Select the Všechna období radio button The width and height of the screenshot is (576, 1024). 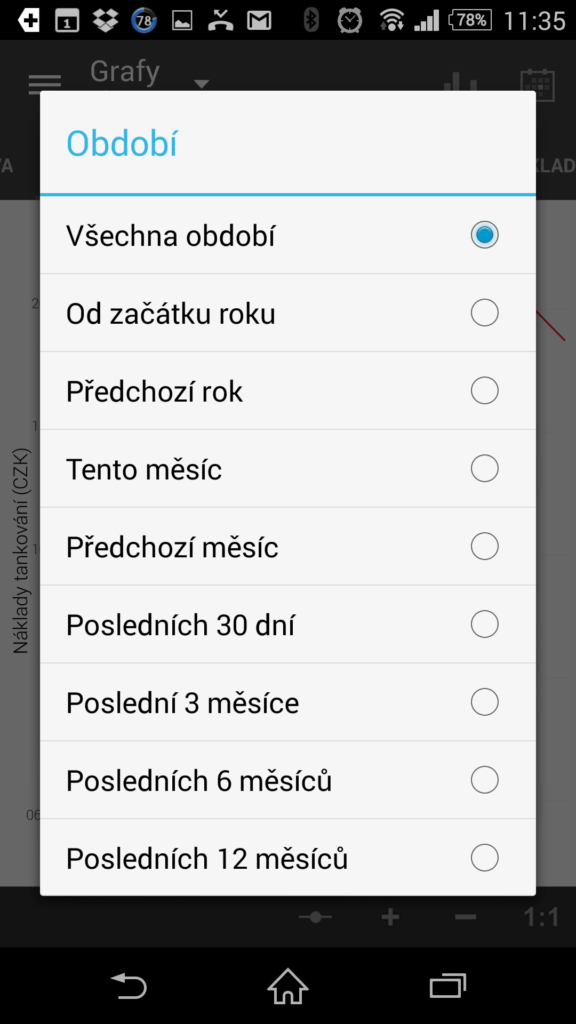[485, 235]
